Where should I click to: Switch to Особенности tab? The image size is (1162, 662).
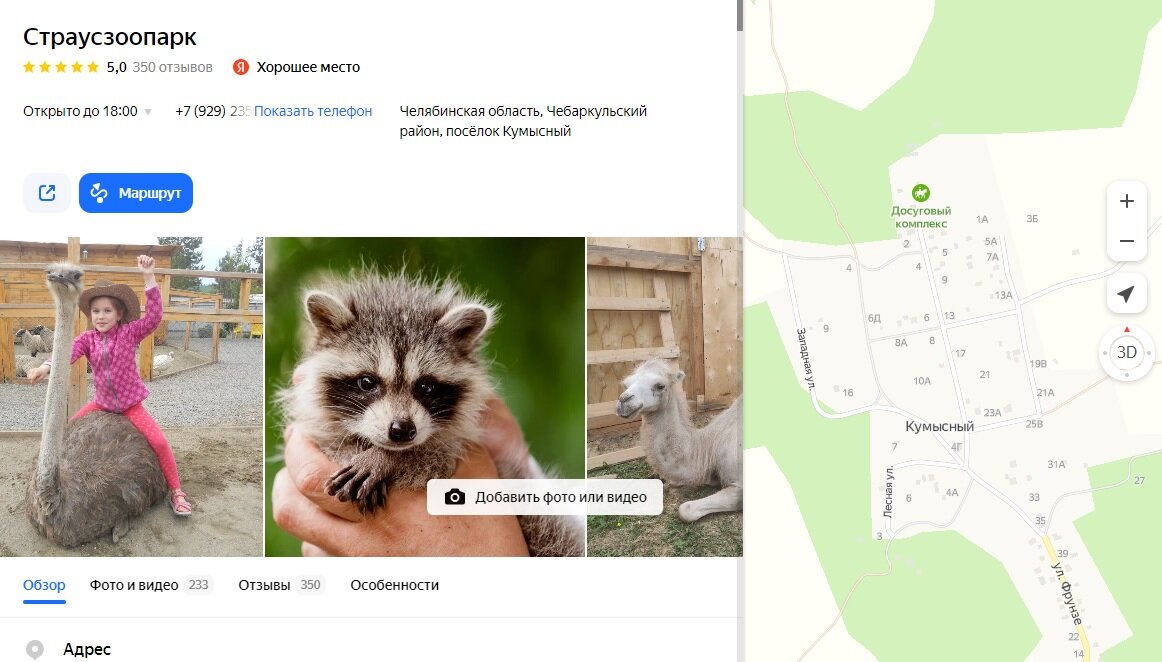coord(394,585)
